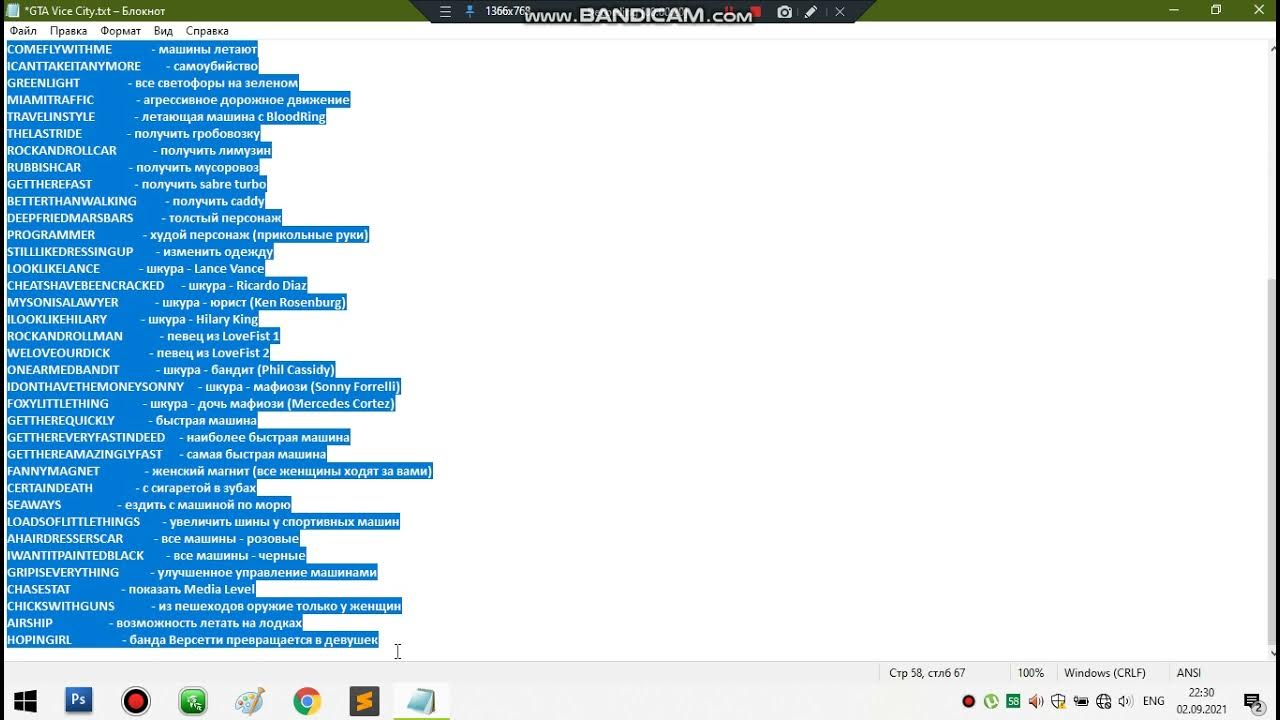Click the CHEATSHAVEBEENCRACKED line
Viewport: 1280px width, 720px height.
click(157, 286)
